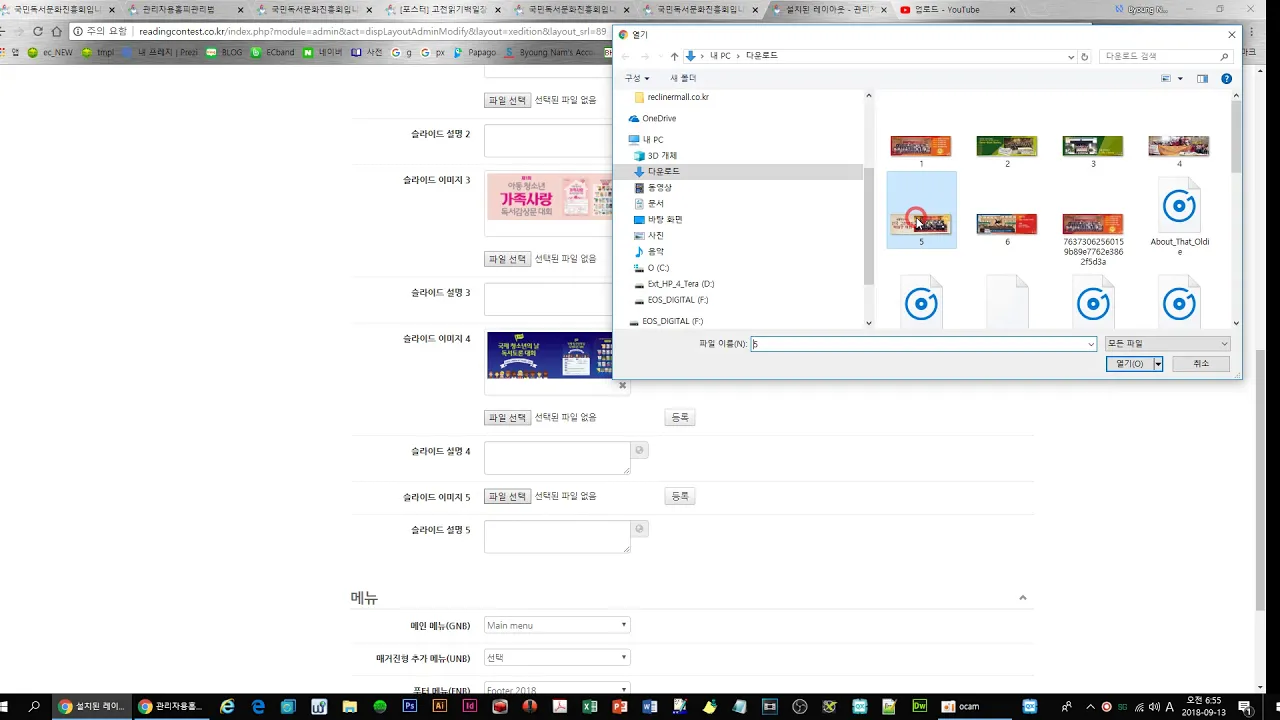This screenshot has height=720, width=1280.
Task: Expand the address bar history dropdown
Action: [x=1071, y=57]
